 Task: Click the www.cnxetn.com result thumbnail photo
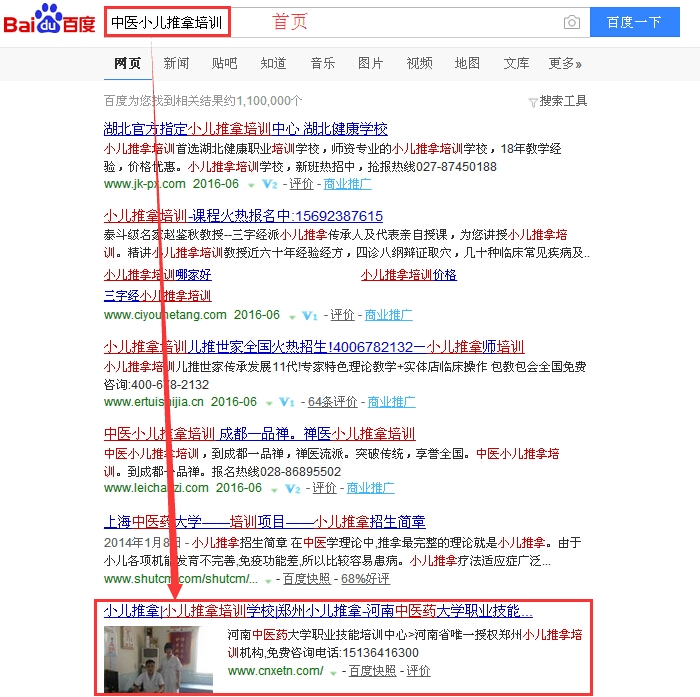(x=158, y=659)
